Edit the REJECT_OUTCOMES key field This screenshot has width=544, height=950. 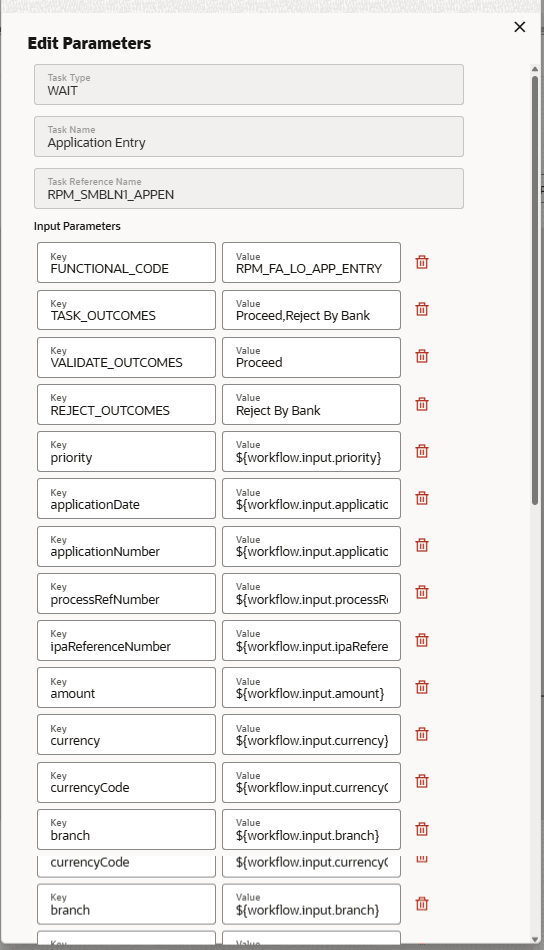(126, 405)
